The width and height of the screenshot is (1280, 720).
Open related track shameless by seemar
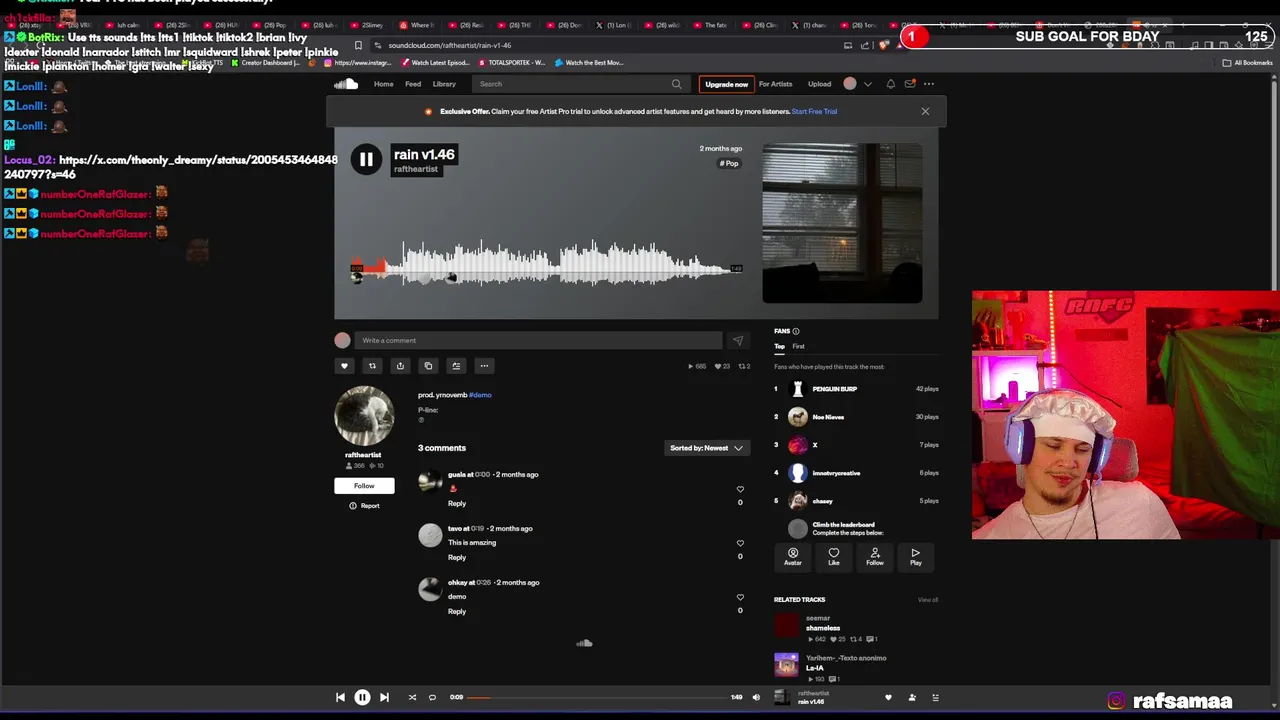[823, 628]
